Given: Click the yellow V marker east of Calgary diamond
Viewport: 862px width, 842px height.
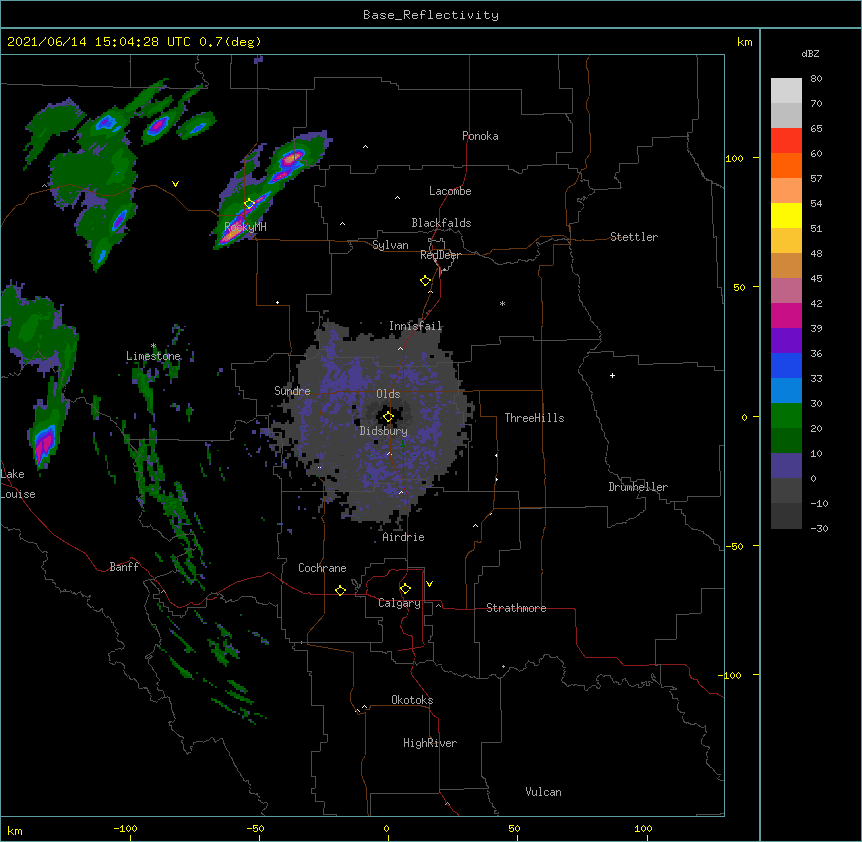Looking at the screenshot, I should 429,584.
